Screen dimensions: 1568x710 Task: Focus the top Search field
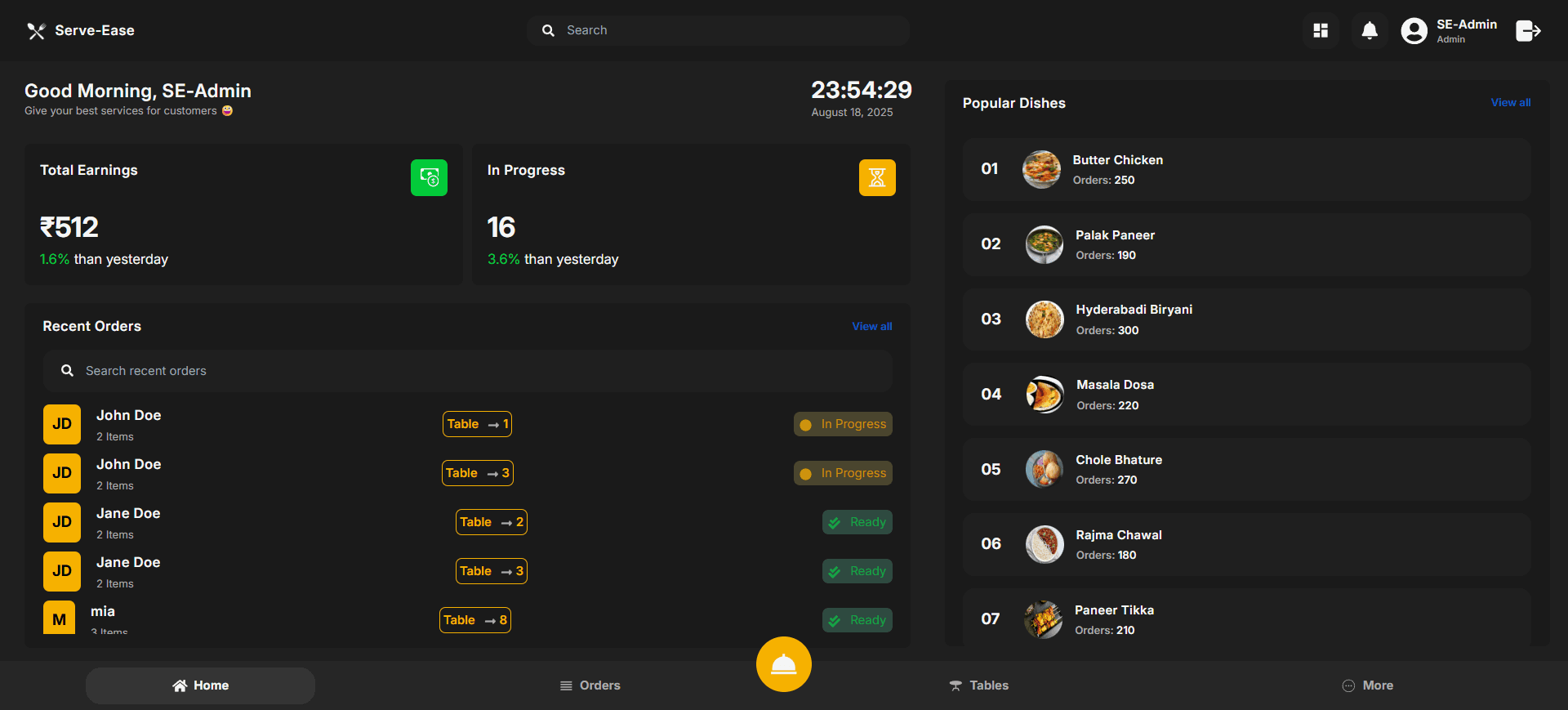point(719,30)
